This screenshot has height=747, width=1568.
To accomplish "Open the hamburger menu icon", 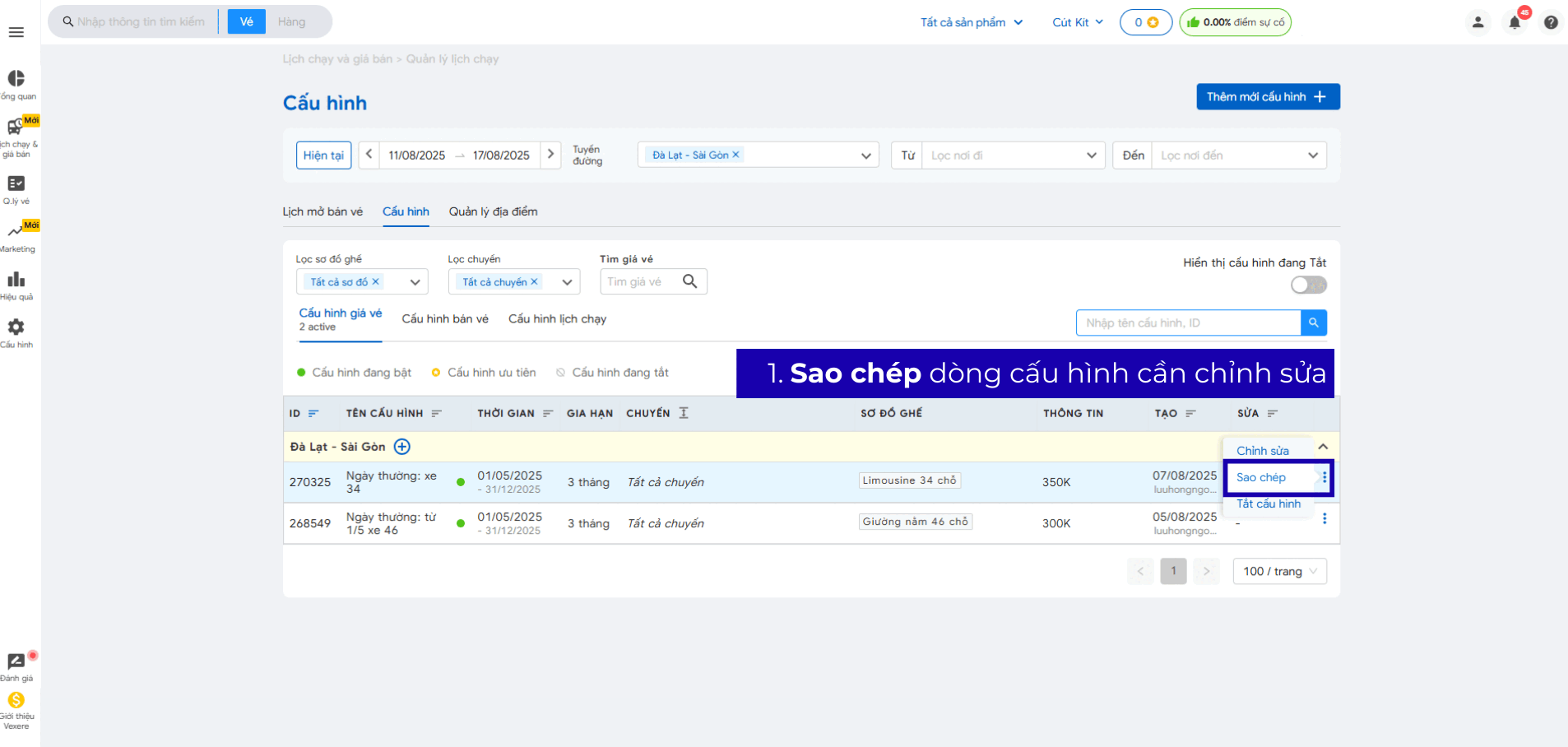I will pyautogui.click(x=16, y=32).
